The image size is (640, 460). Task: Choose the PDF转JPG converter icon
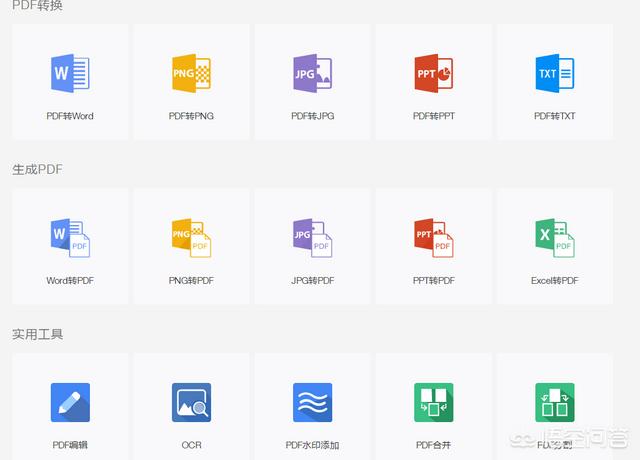tap(313, 73)
